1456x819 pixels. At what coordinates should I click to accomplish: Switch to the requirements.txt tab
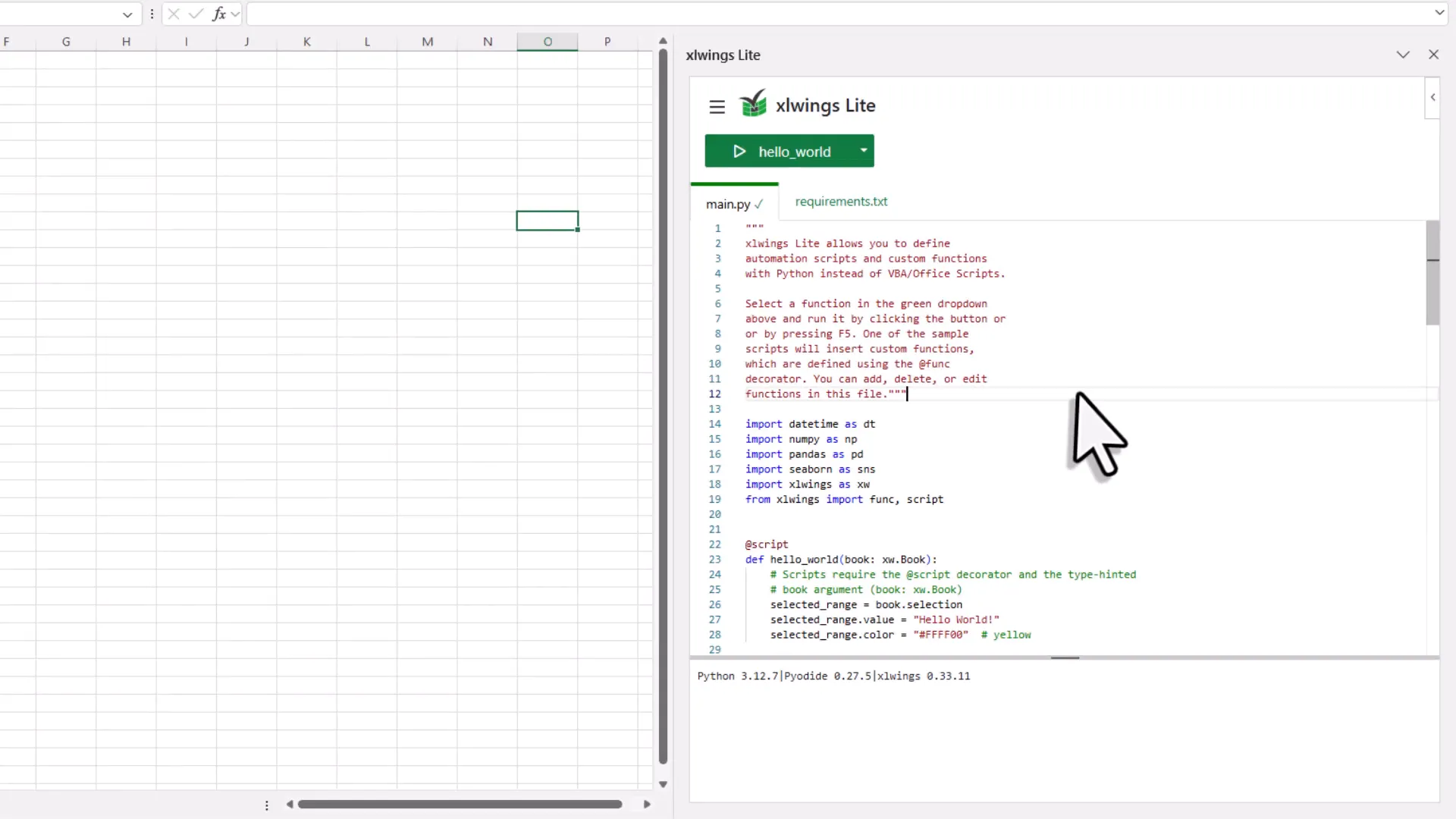841,202
